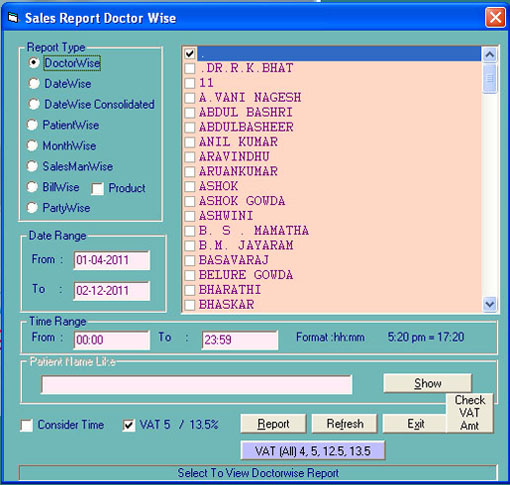Uncheck the first highlighted list entry

pyautogui.click(x=190, y=53)
